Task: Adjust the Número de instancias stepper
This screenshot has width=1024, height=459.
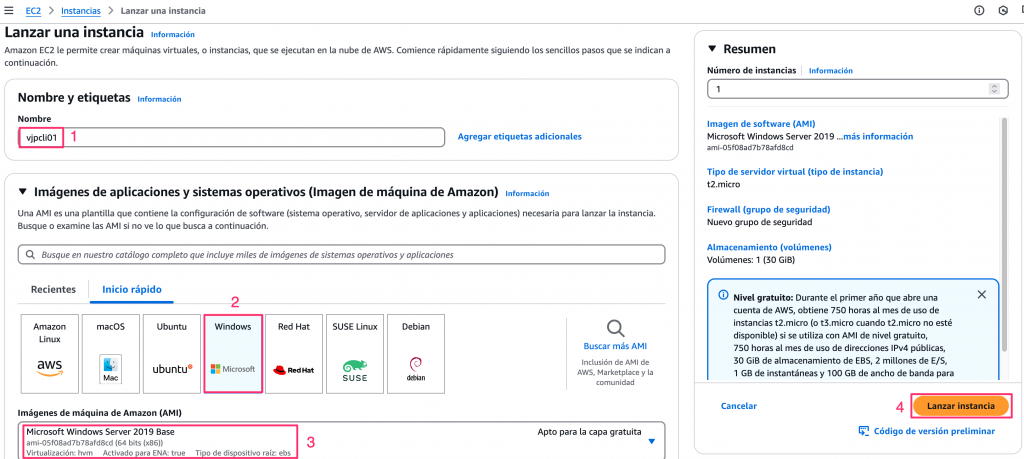Action: tap(993, 89)
